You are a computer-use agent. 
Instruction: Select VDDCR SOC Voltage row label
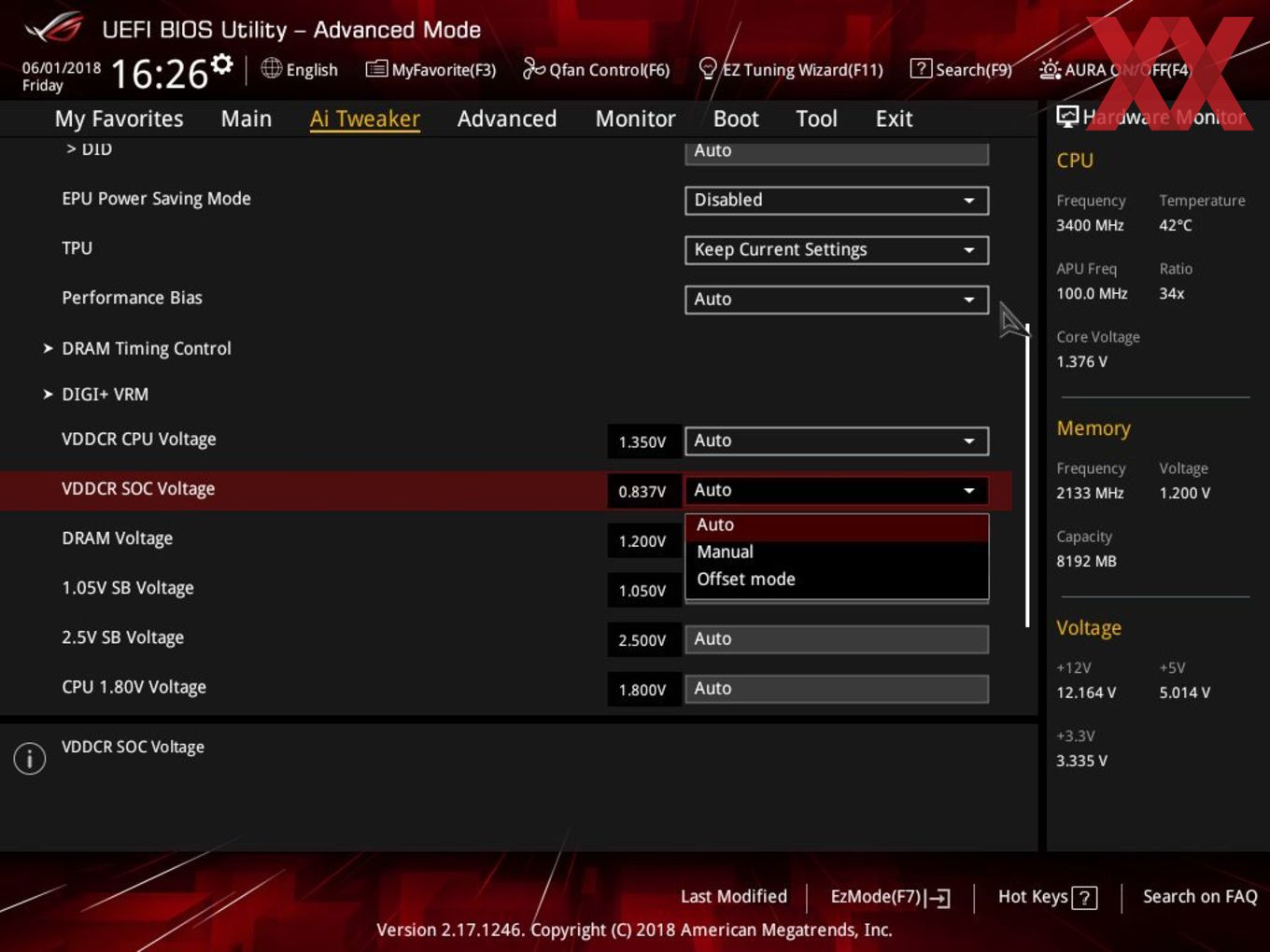[138, 489]
